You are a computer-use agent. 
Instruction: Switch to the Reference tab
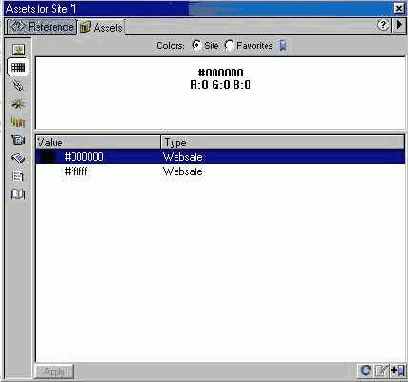point(41,26)
